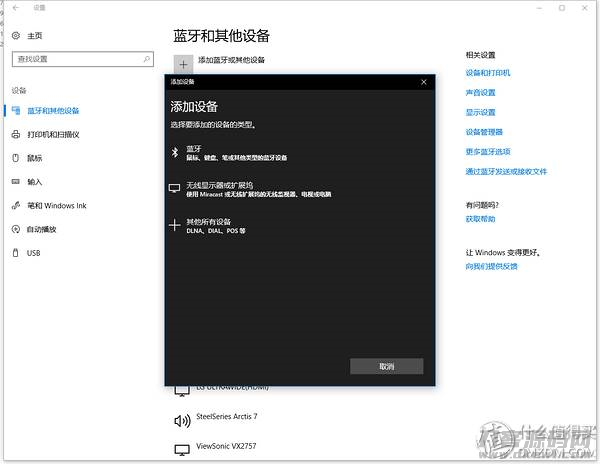The height and width of the screenshot is (464, 600).
Task: Open the 声音设置 link
Action: (480, 92)
